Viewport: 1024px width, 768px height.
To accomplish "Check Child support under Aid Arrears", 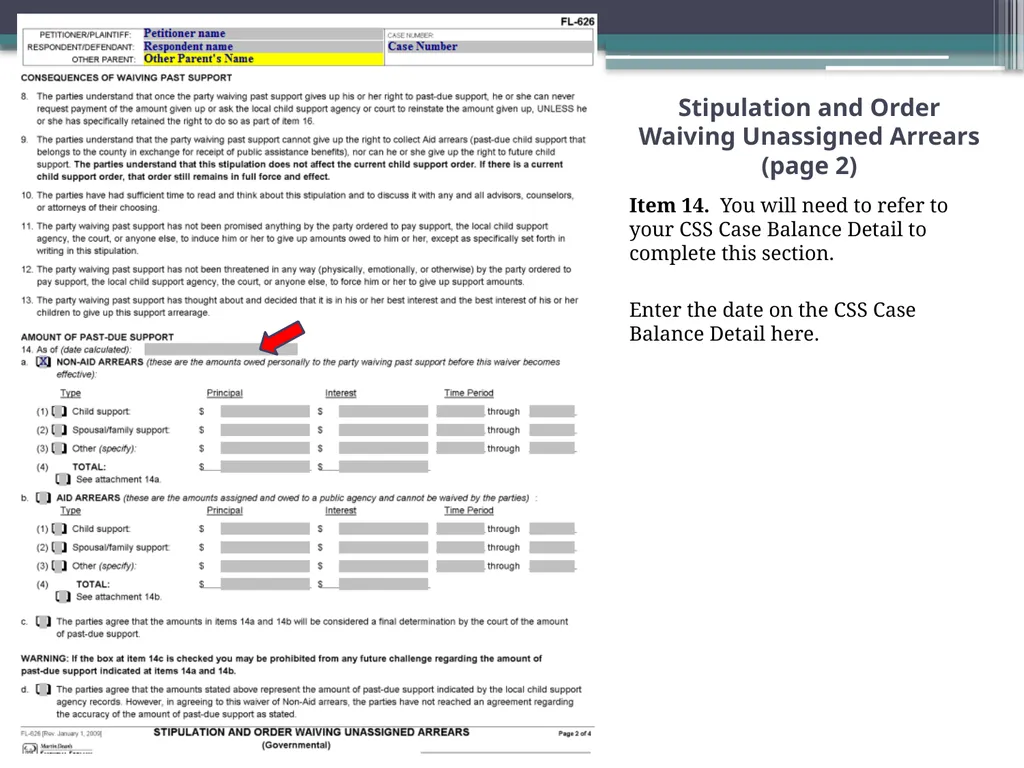I will point(59,529).
